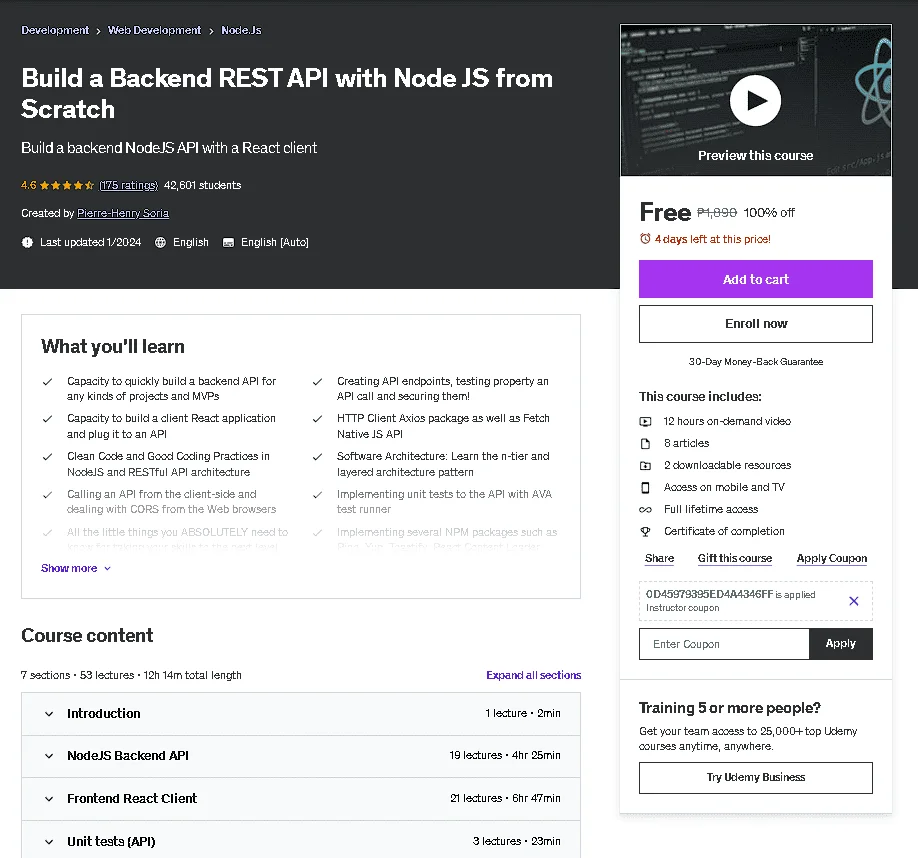Click Try Udemy Business button
This screenshot has width=918, height=858.
756,778
